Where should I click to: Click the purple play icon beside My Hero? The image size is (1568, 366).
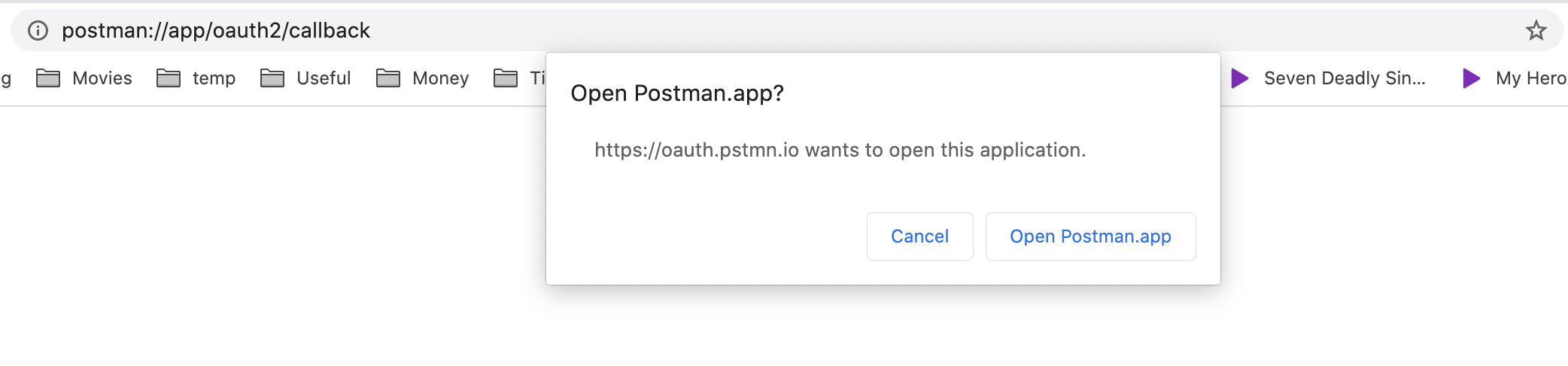pos(1472,78)
